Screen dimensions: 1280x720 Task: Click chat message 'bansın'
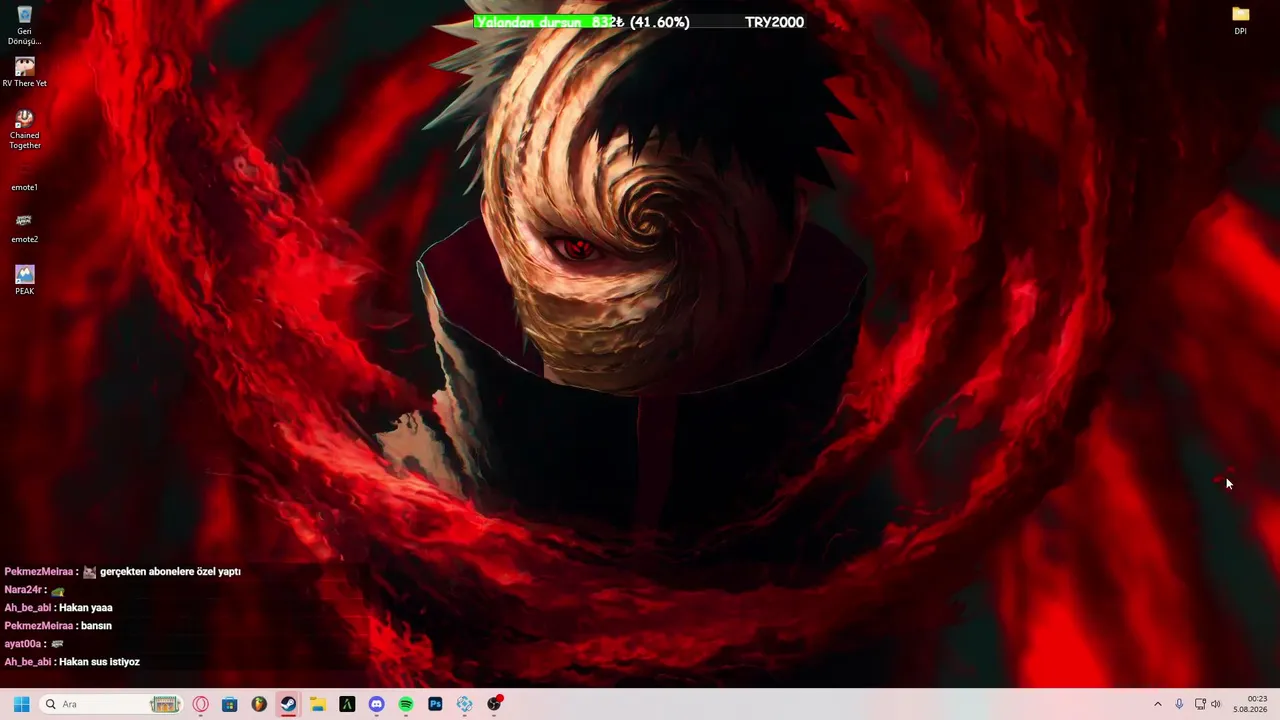click(96, 626)
